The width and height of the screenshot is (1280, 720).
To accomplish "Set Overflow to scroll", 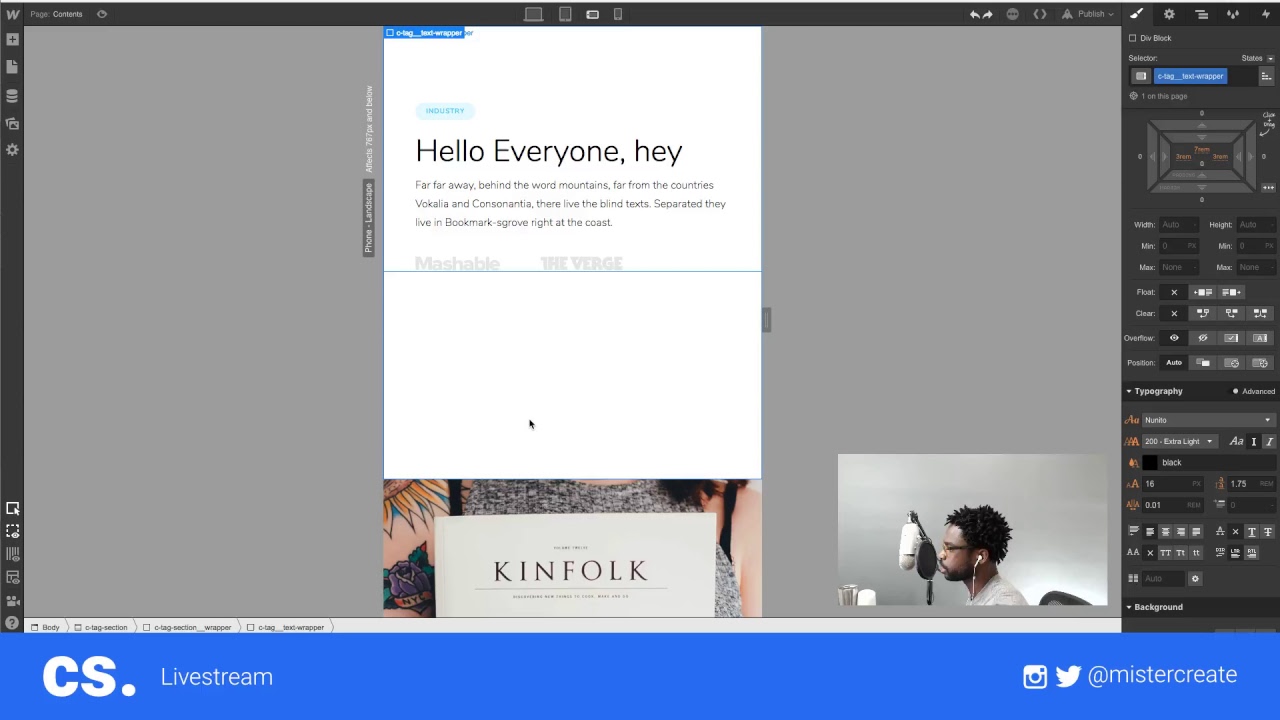I will pyautogui.click(x=1231, y=338).
